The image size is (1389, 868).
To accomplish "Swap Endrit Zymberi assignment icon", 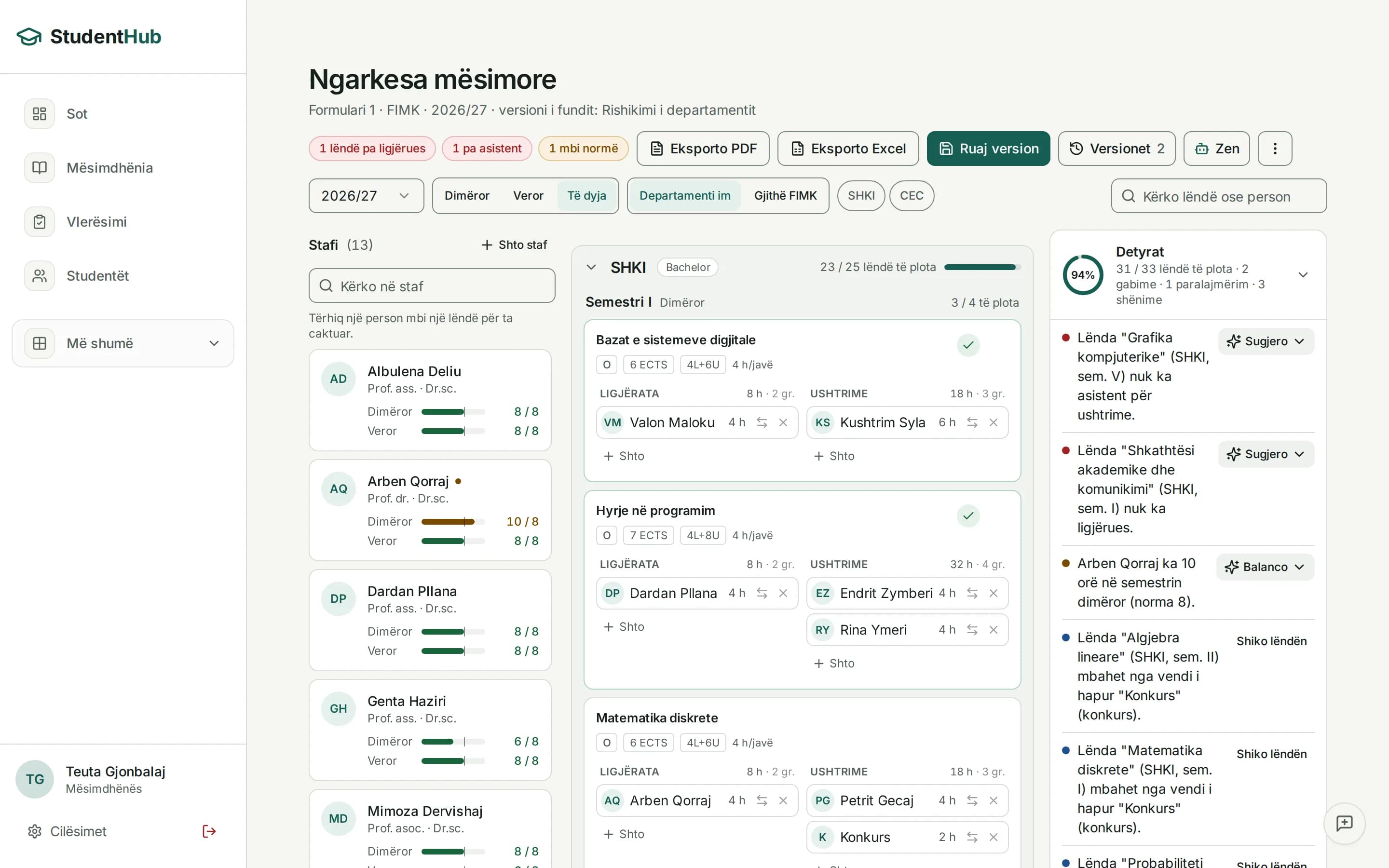I will (972, 593).
